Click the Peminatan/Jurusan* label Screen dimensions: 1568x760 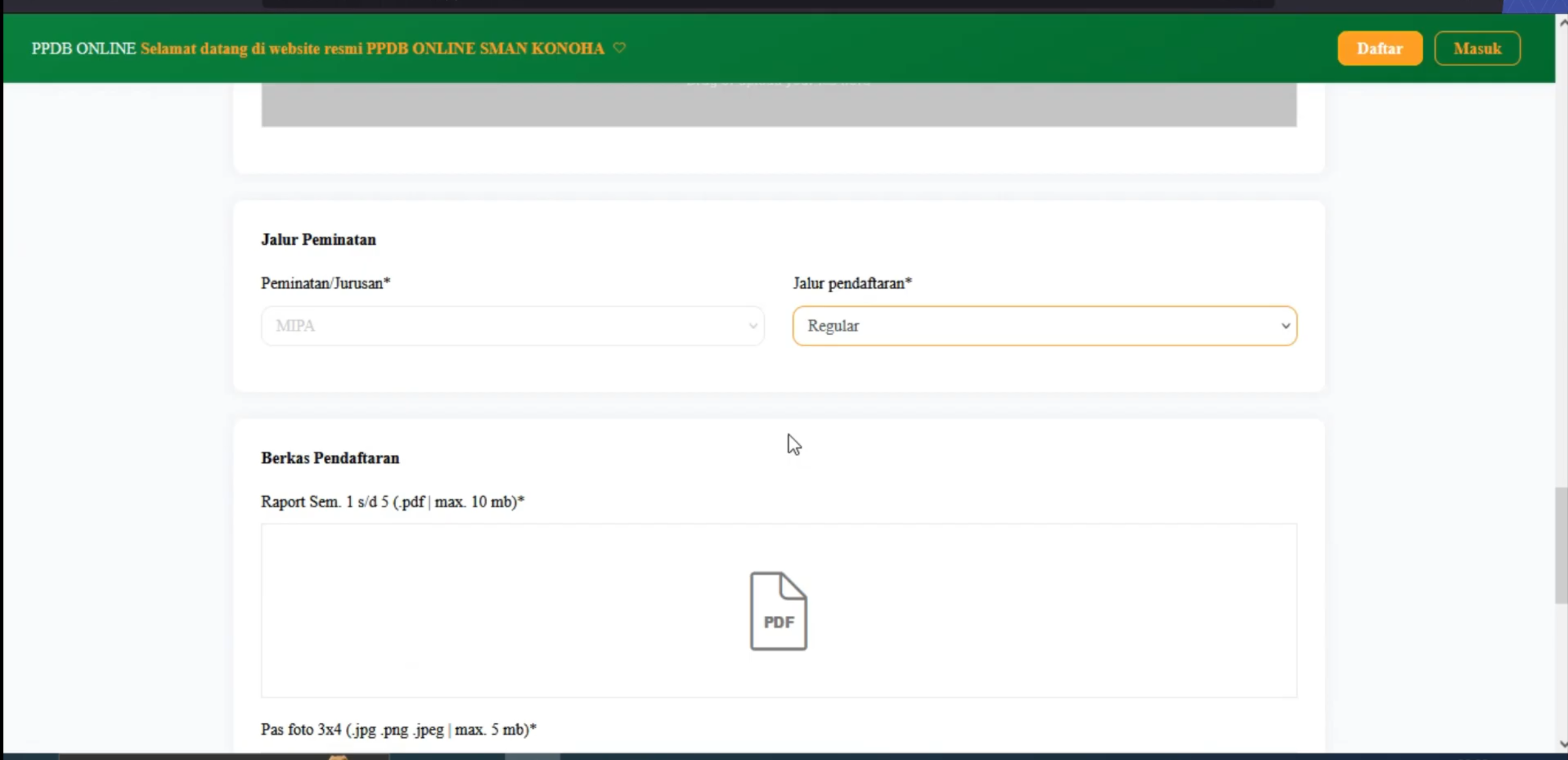click(x=326, y=283)
